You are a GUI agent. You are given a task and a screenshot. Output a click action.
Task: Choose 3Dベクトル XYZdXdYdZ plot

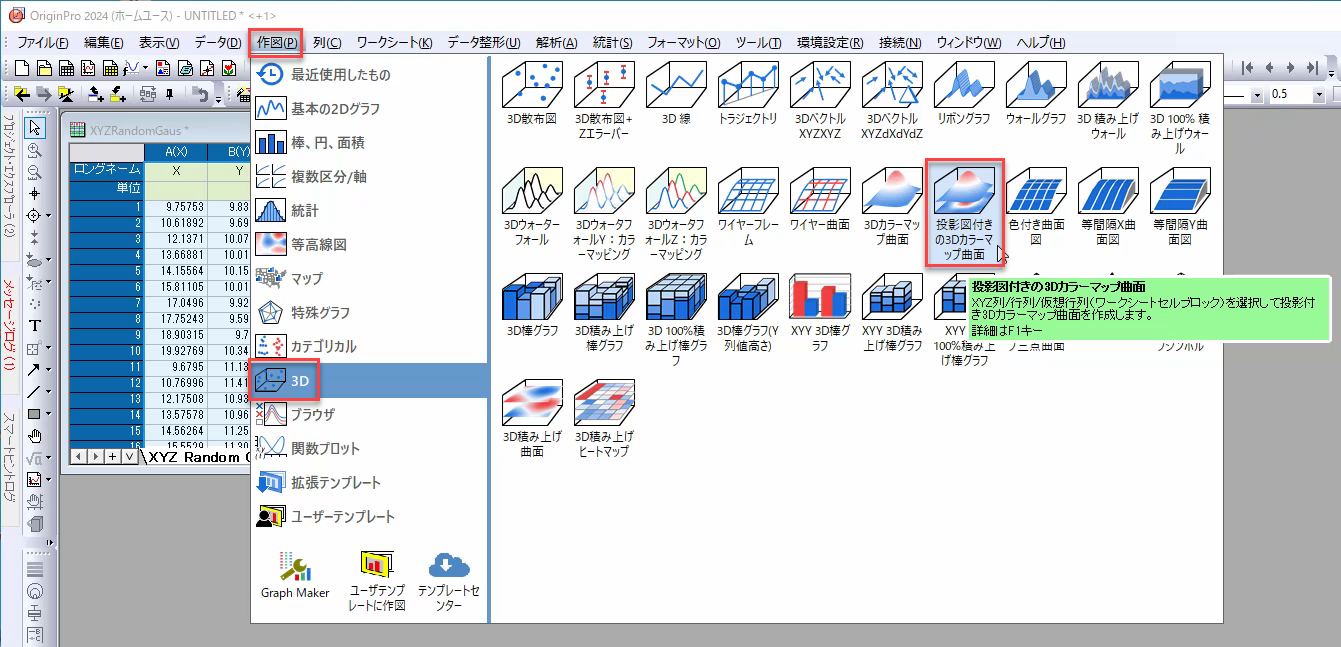[x=892, y=99]
